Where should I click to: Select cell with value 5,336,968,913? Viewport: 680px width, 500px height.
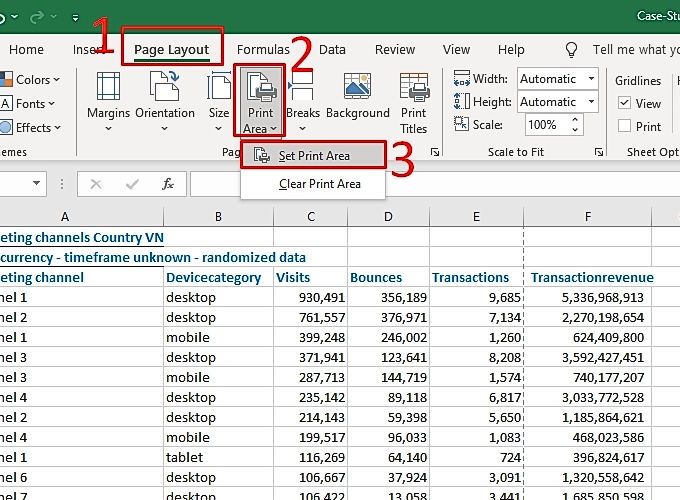(588, 297)
